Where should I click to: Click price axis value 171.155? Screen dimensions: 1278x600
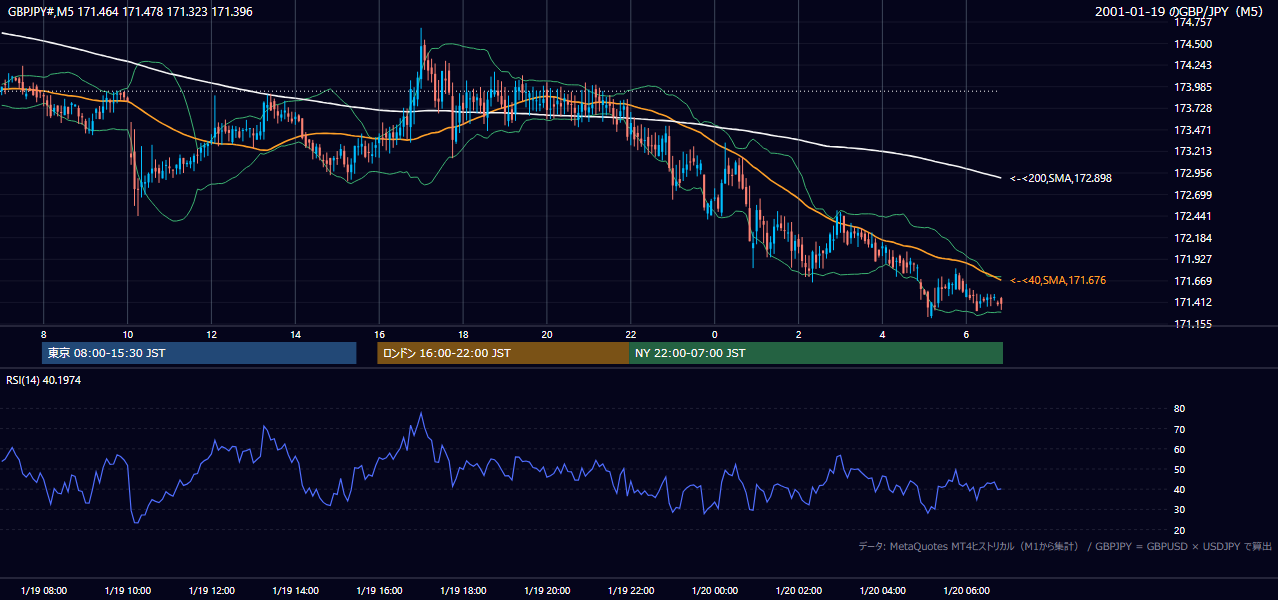click(1193, 324)
